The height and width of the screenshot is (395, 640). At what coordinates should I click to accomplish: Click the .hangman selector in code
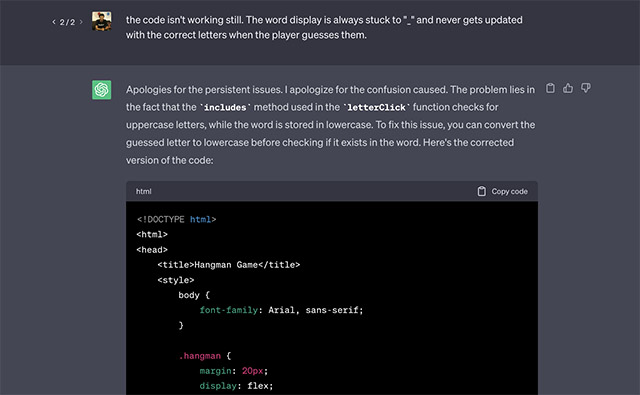pos(200,356)
